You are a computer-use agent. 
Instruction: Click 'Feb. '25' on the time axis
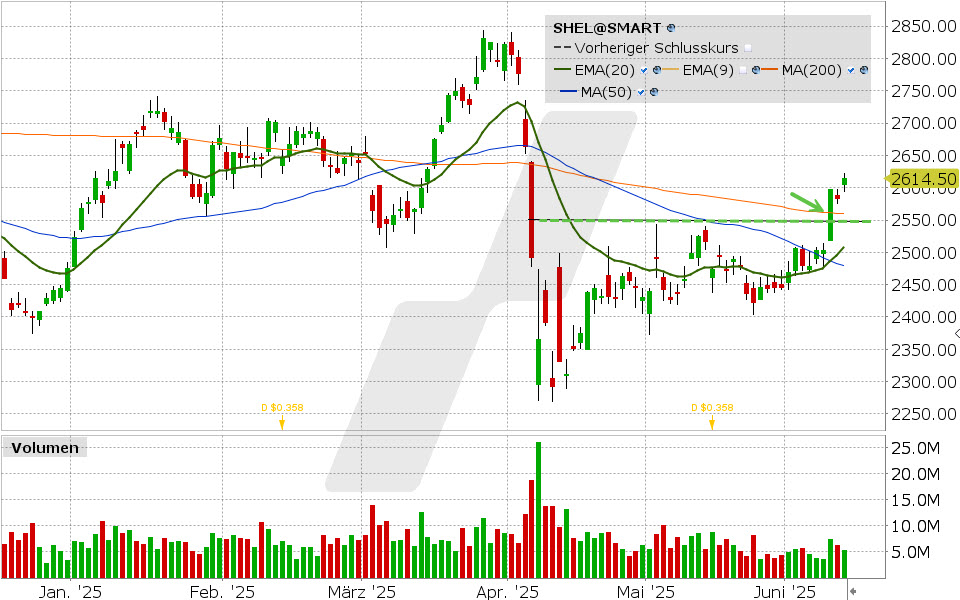pos(222,592)
